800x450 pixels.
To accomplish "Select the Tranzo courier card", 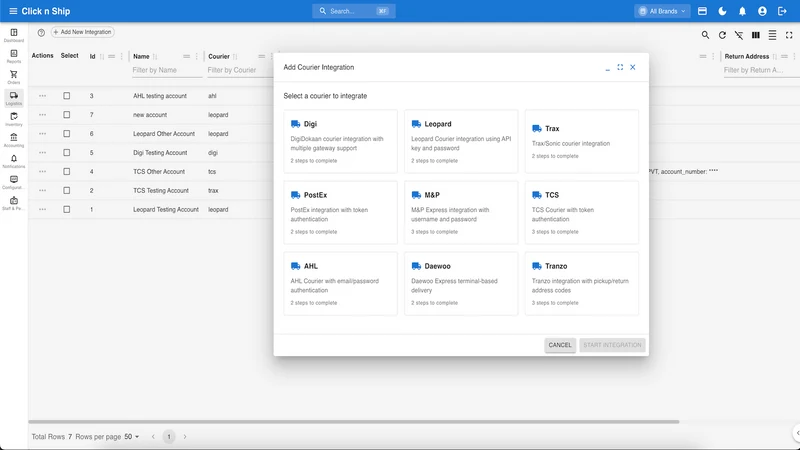I will pyautogui.click(x=582, y=284).
